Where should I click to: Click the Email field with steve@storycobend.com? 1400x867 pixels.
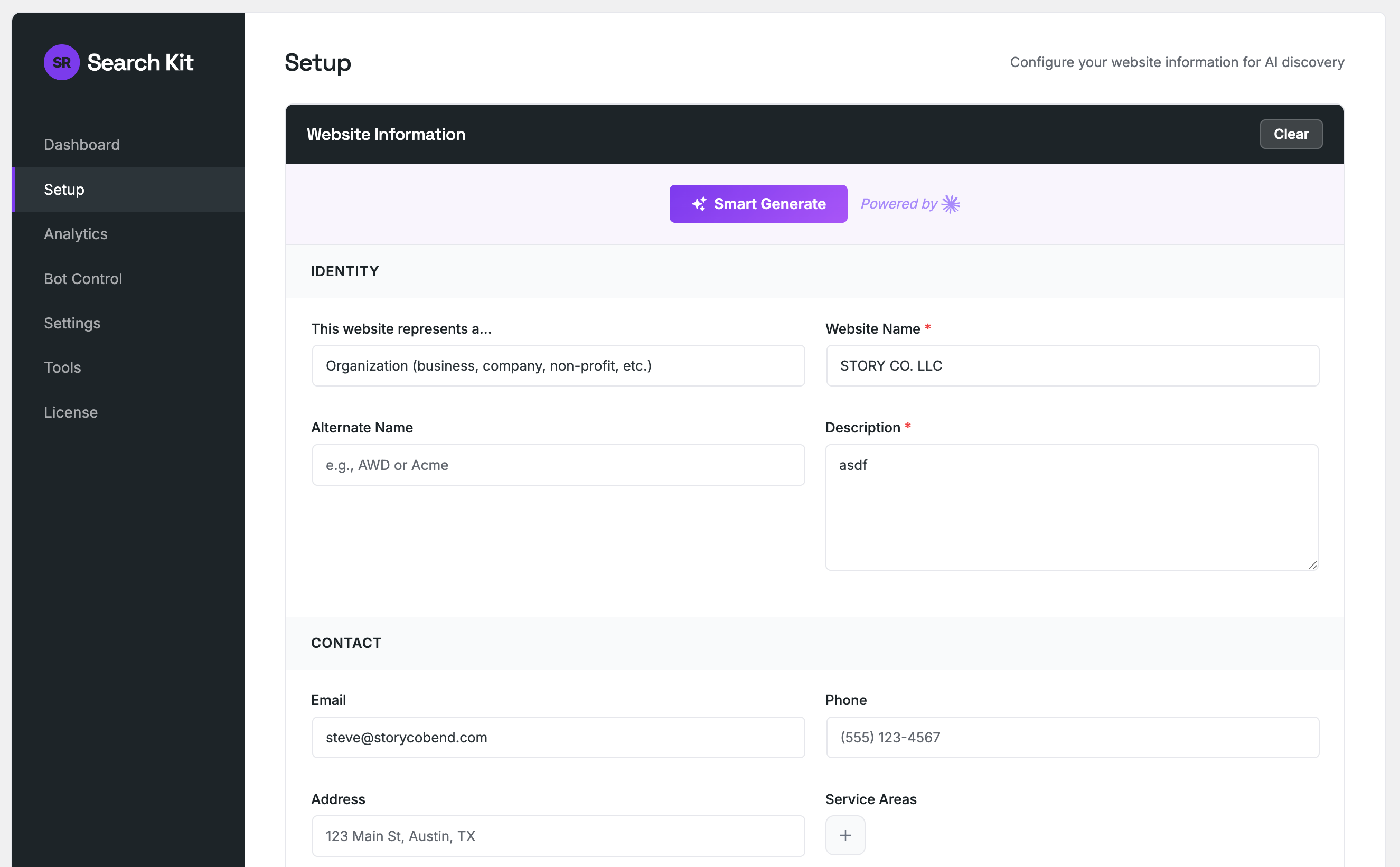coord(558,738)
